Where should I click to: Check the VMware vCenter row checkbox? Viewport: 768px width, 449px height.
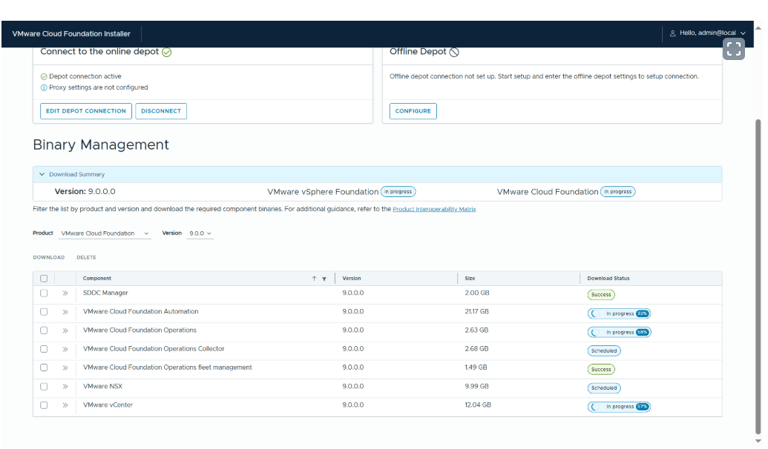[44, 405]
